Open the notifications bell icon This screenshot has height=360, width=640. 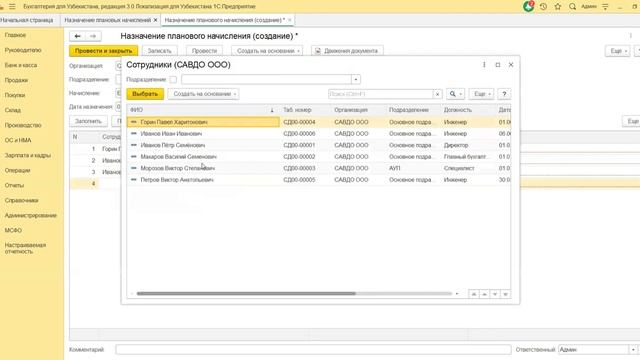coord(529,6)
